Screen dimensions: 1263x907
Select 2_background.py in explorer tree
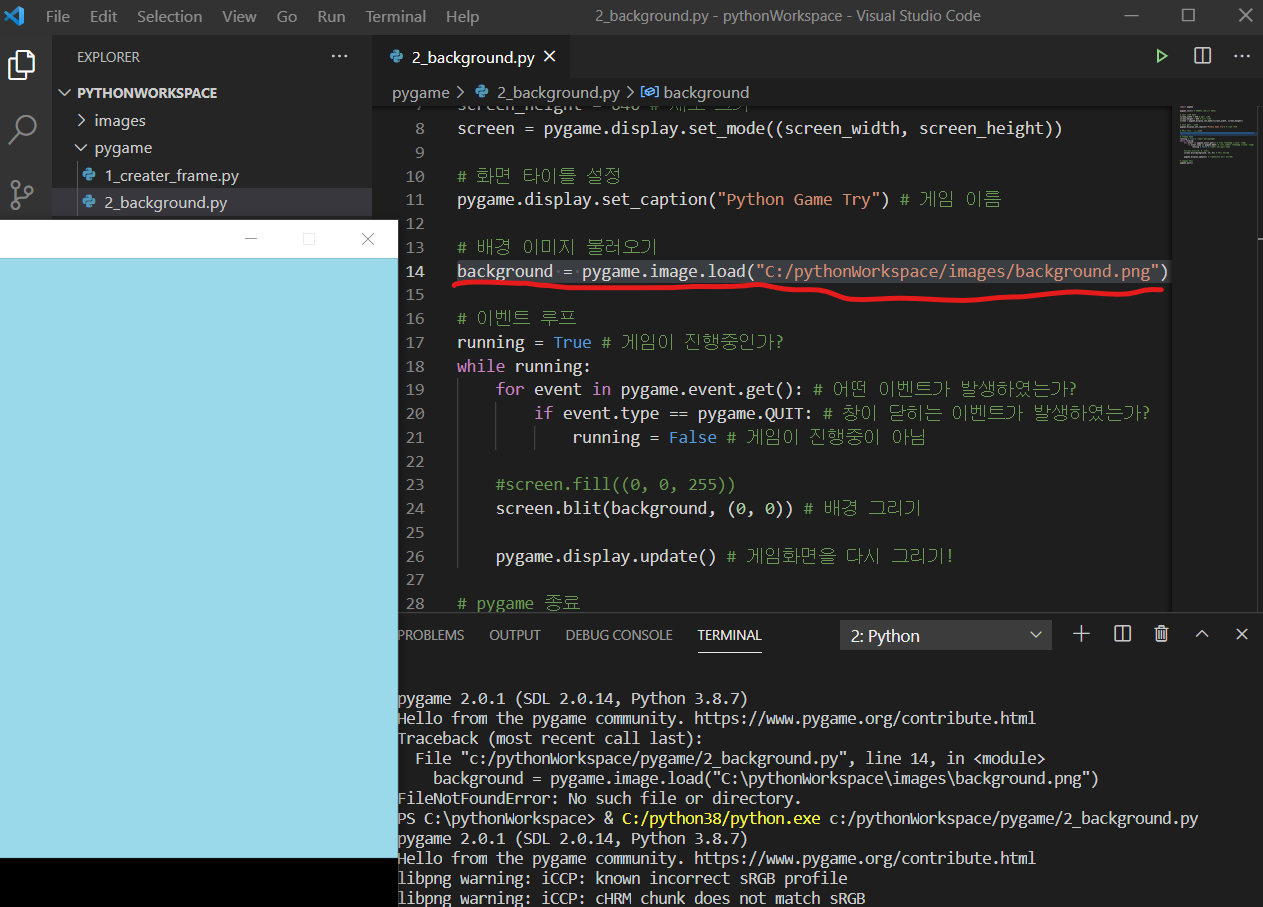(212, 202)
